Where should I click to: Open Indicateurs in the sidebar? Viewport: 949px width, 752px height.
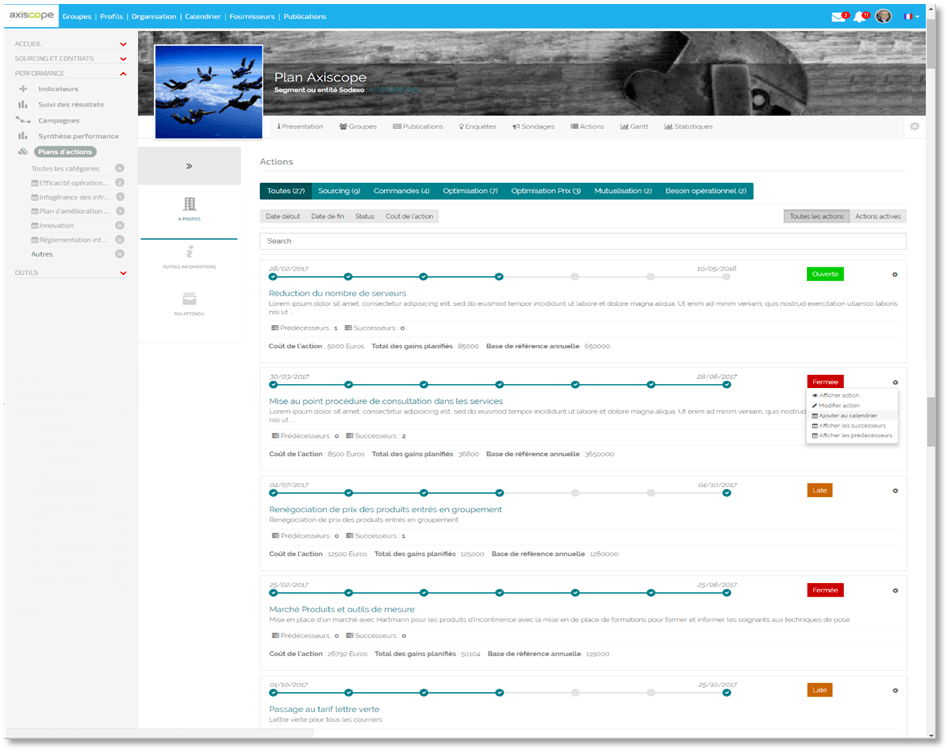click(x=58, y=89)
